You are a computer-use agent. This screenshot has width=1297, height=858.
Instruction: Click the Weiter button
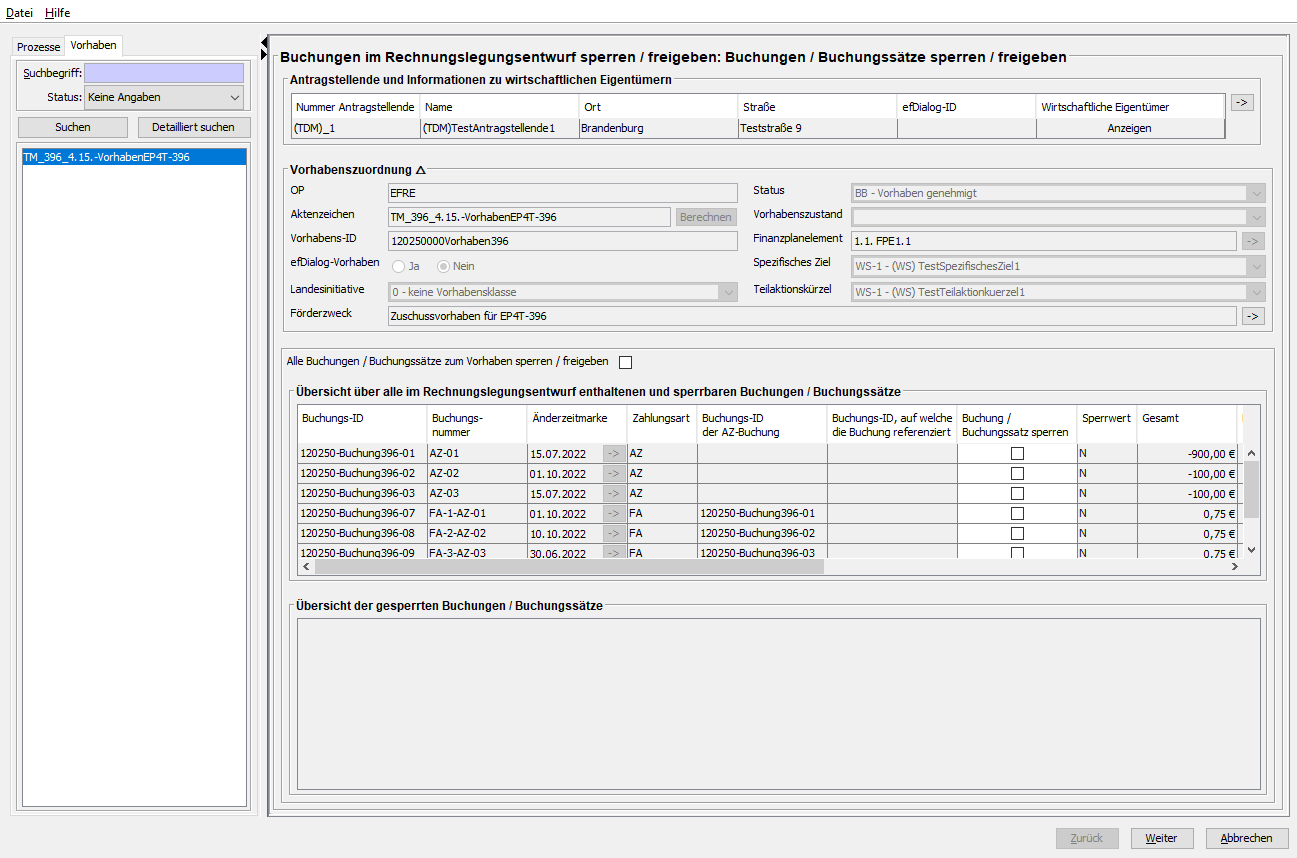coord(1161,838)
